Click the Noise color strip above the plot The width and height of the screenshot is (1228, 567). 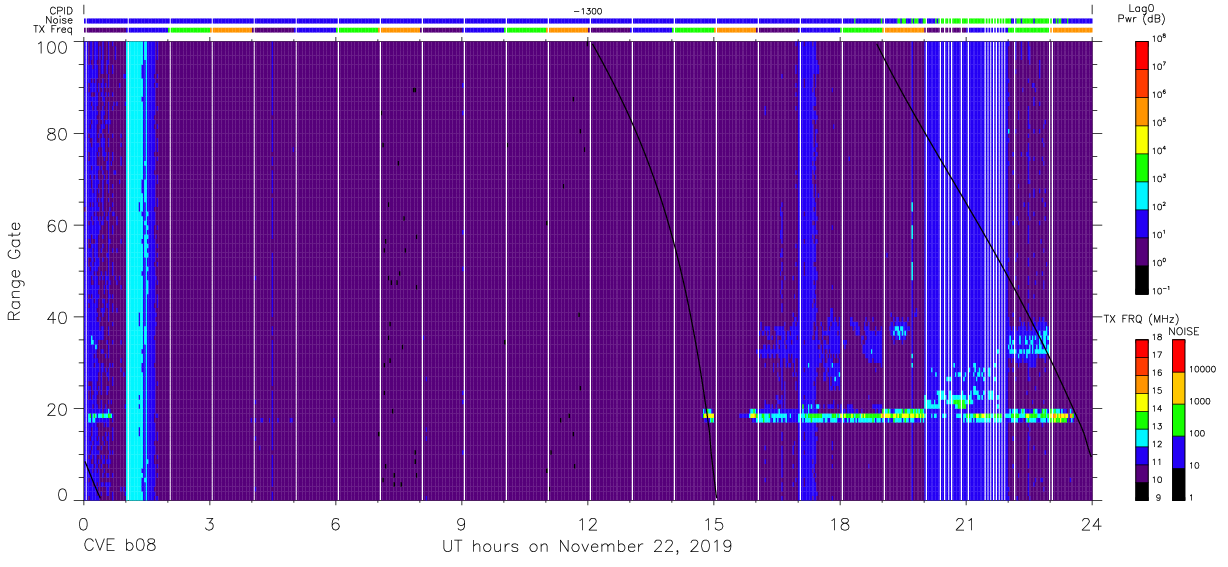coord(588,20)
